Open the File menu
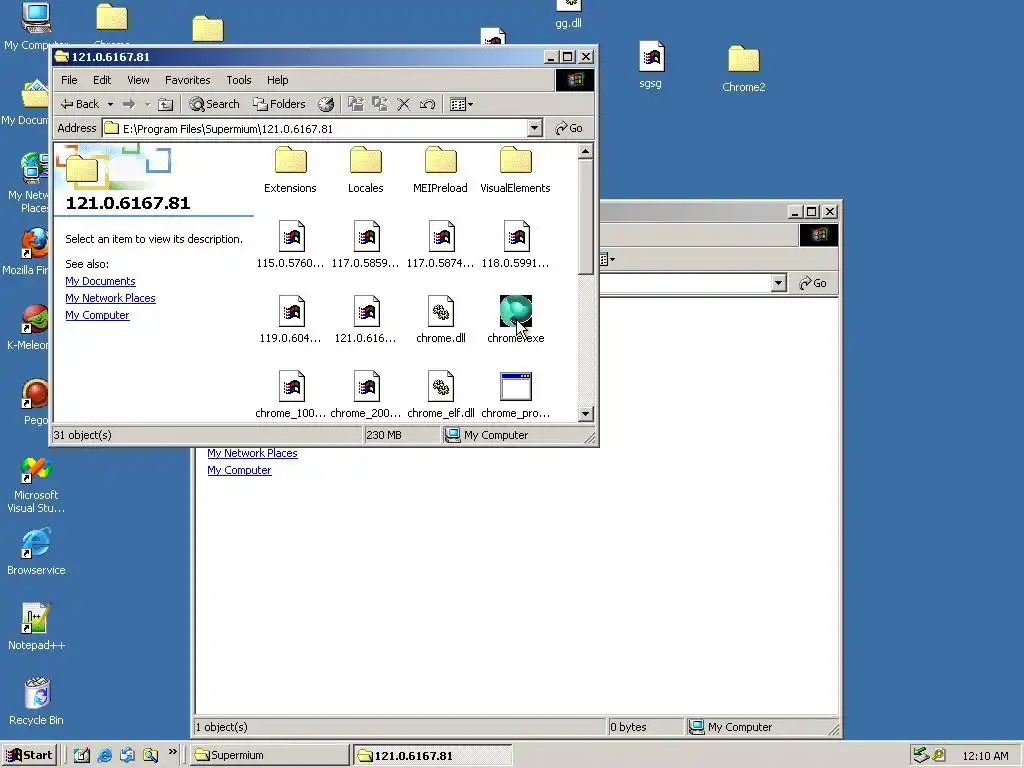This screenshot has width=1024, height=768. click(x=69, y=80)
